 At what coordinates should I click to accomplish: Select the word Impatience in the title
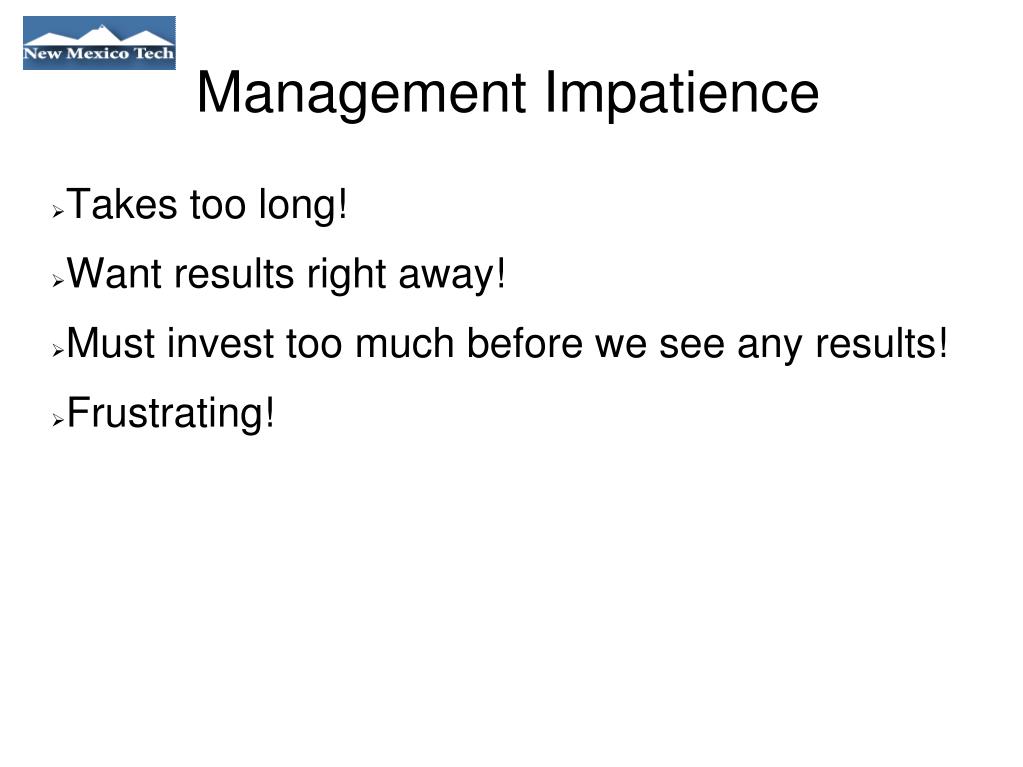coord(681,95)
